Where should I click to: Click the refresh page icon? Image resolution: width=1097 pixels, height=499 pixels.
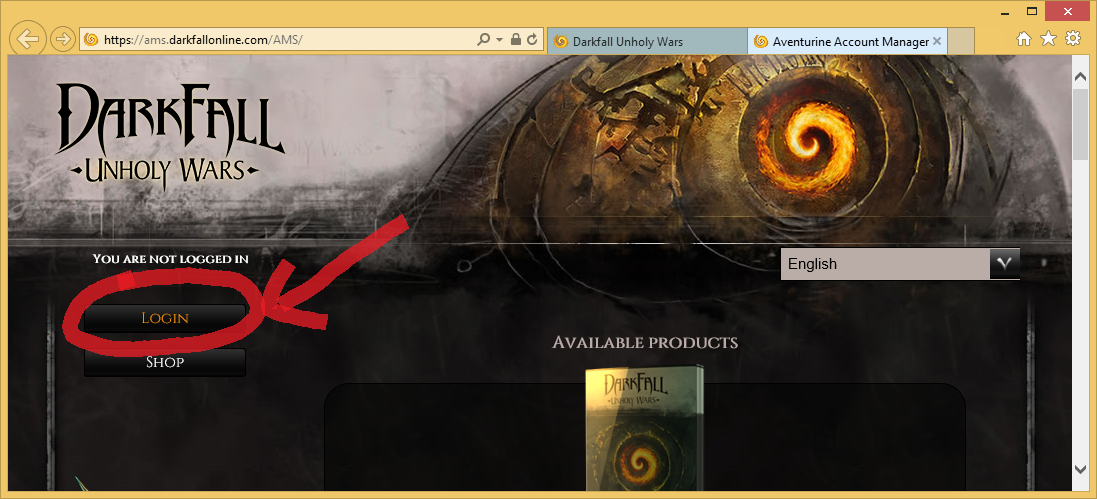(x=532, y=40)
